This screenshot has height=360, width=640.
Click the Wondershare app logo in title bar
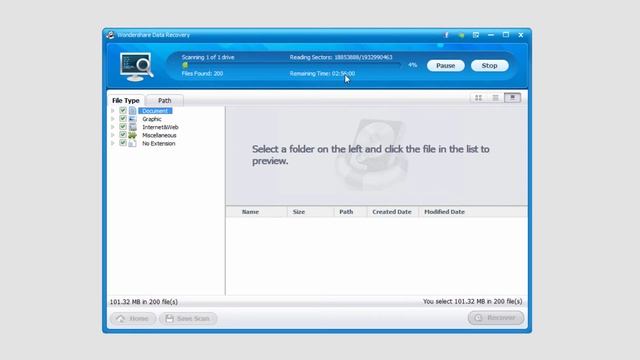110,35
